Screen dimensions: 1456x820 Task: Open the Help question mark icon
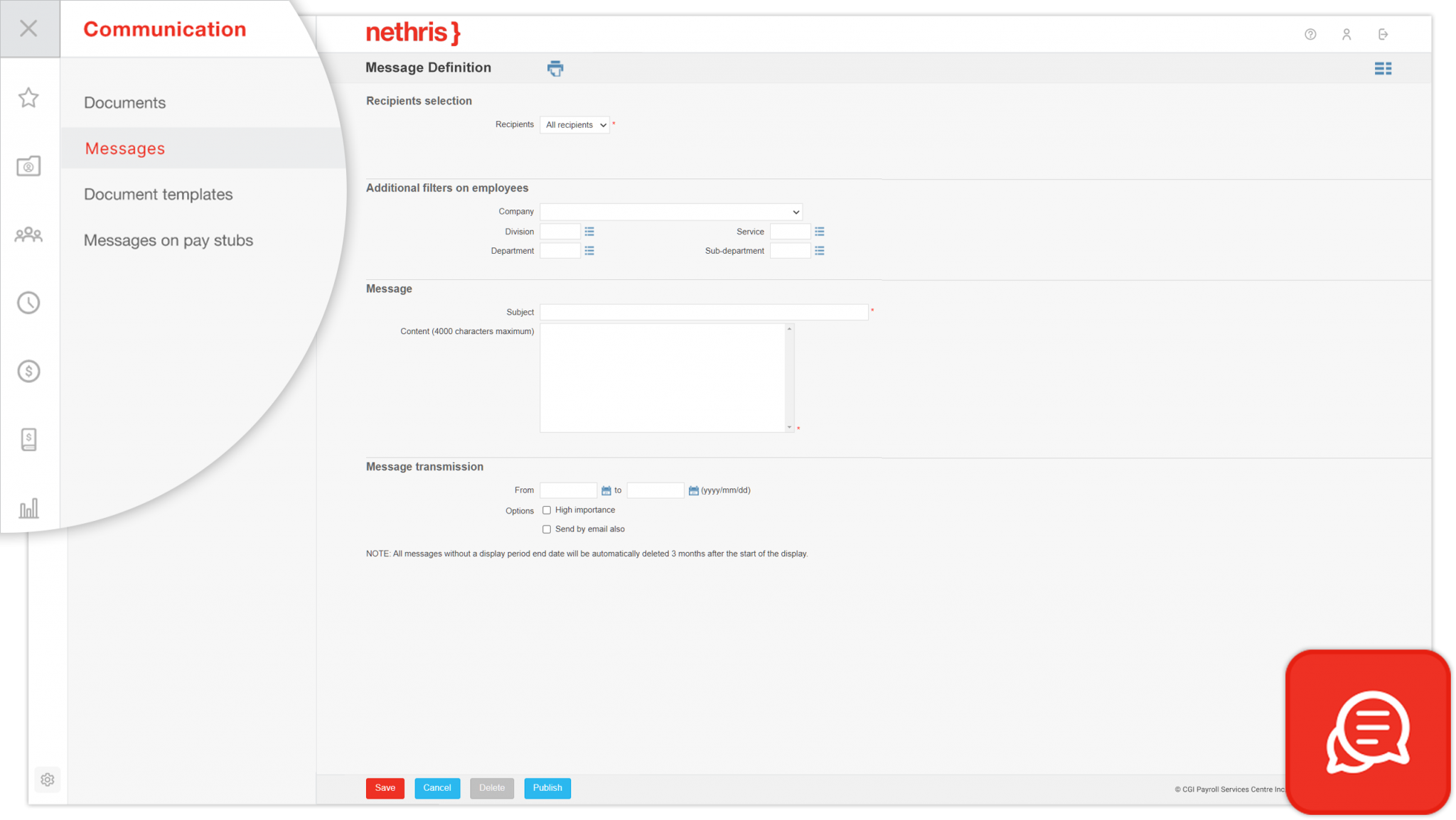pyautogui.click(x=1310, y=33)
